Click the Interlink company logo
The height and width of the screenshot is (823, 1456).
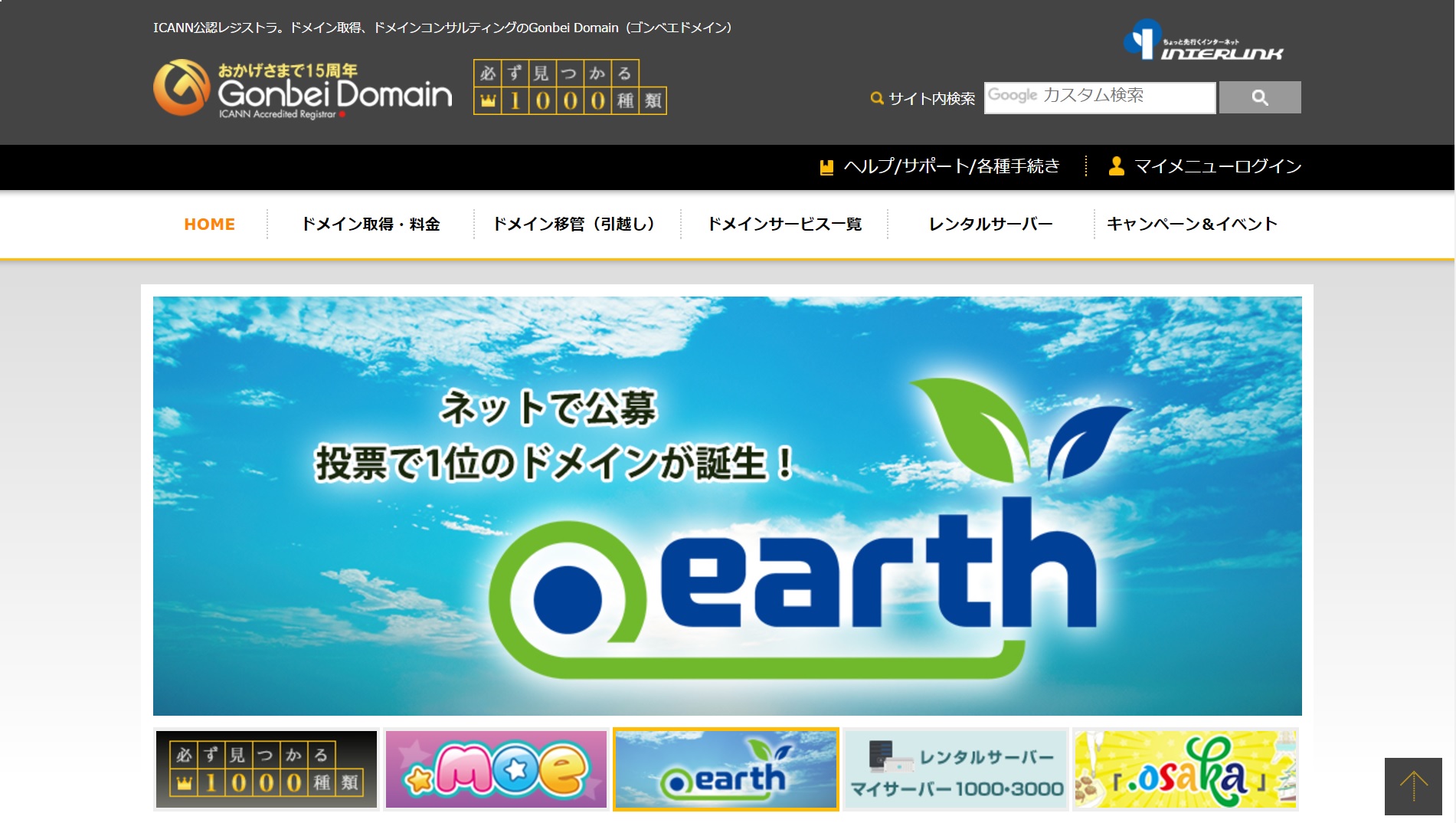click(x=1202, y=41)
